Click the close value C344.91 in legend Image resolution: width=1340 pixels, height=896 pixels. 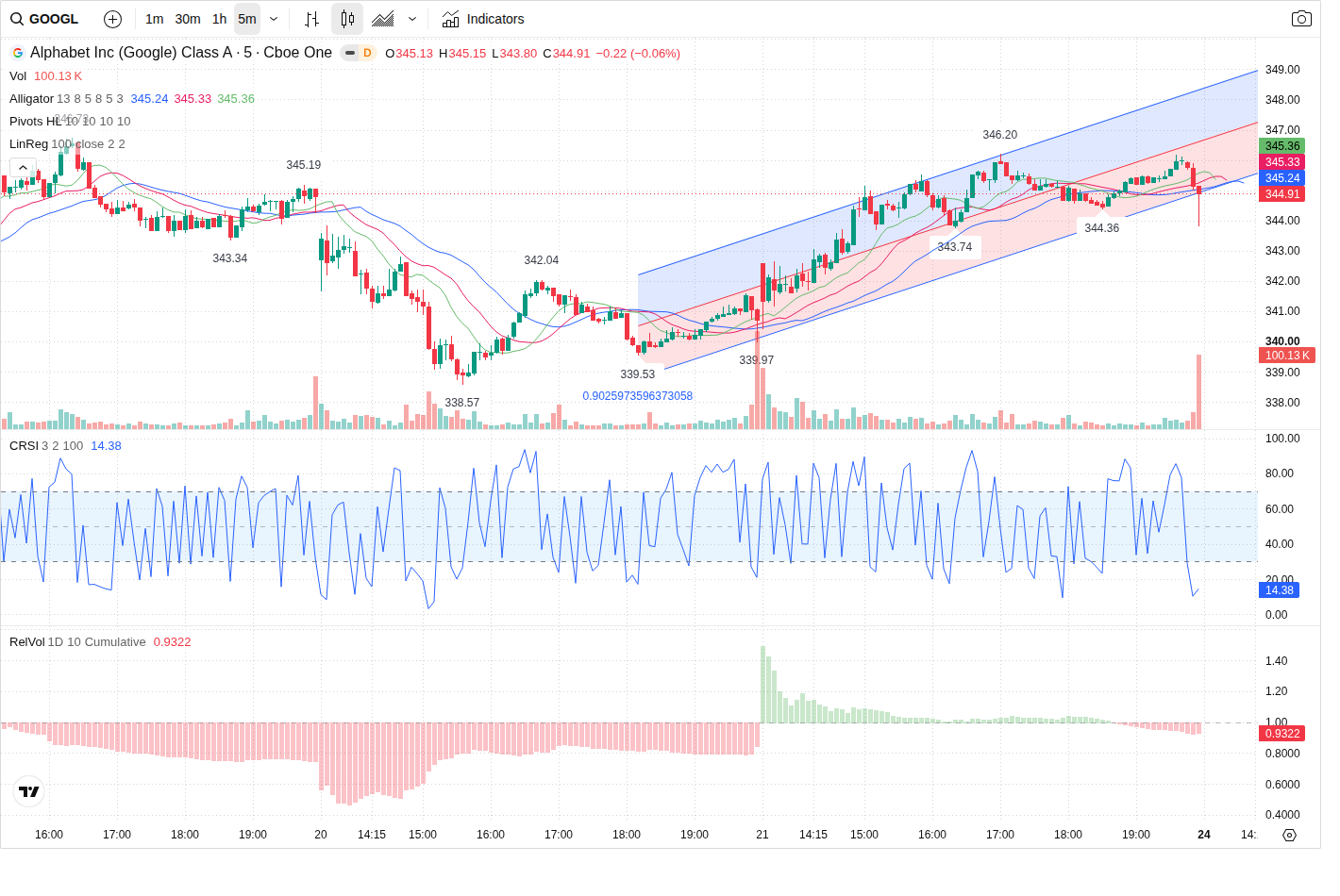(566, 54)
